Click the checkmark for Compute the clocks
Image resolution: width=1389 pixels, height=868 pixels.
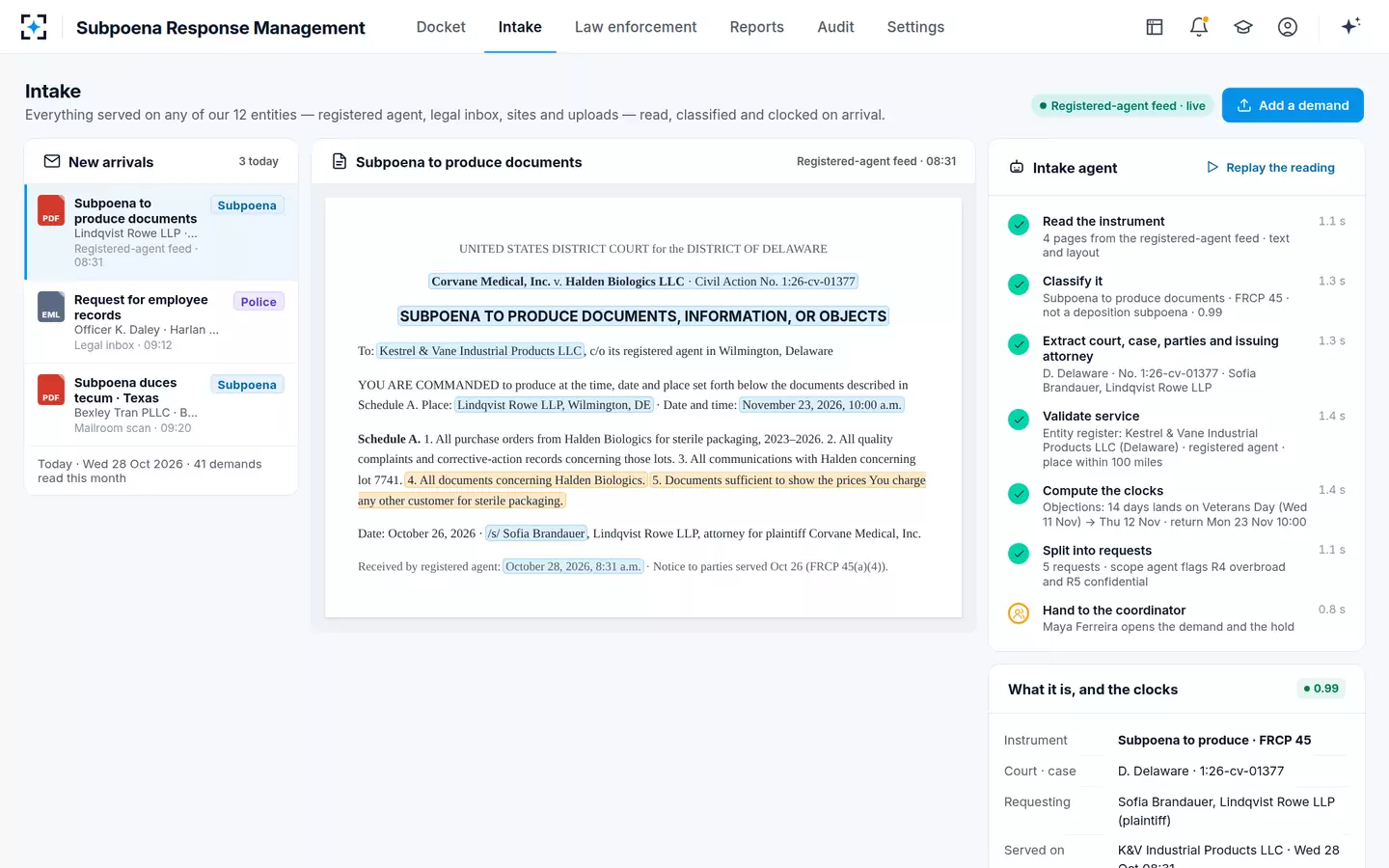tap(1019, 494)
